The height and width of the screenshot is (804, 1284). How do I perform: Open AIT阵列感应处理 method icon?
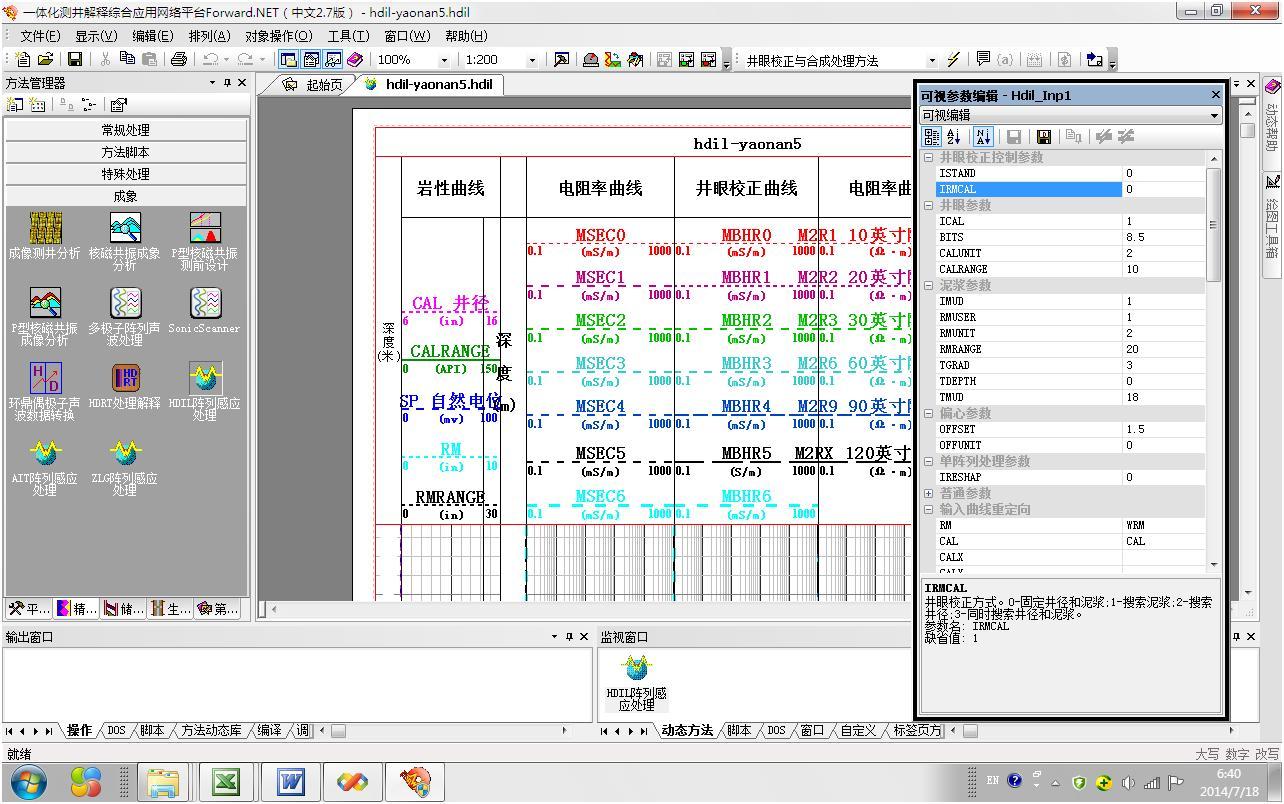(x=45, y=467)
